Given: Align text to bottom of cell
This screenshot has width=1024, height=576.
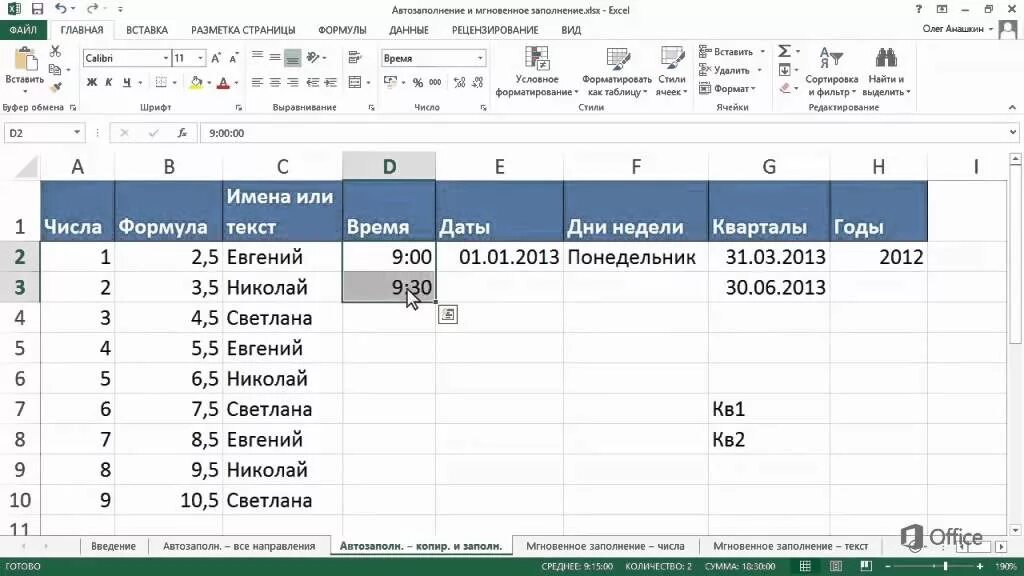Looking at the screenshot, I should point(293,58).
